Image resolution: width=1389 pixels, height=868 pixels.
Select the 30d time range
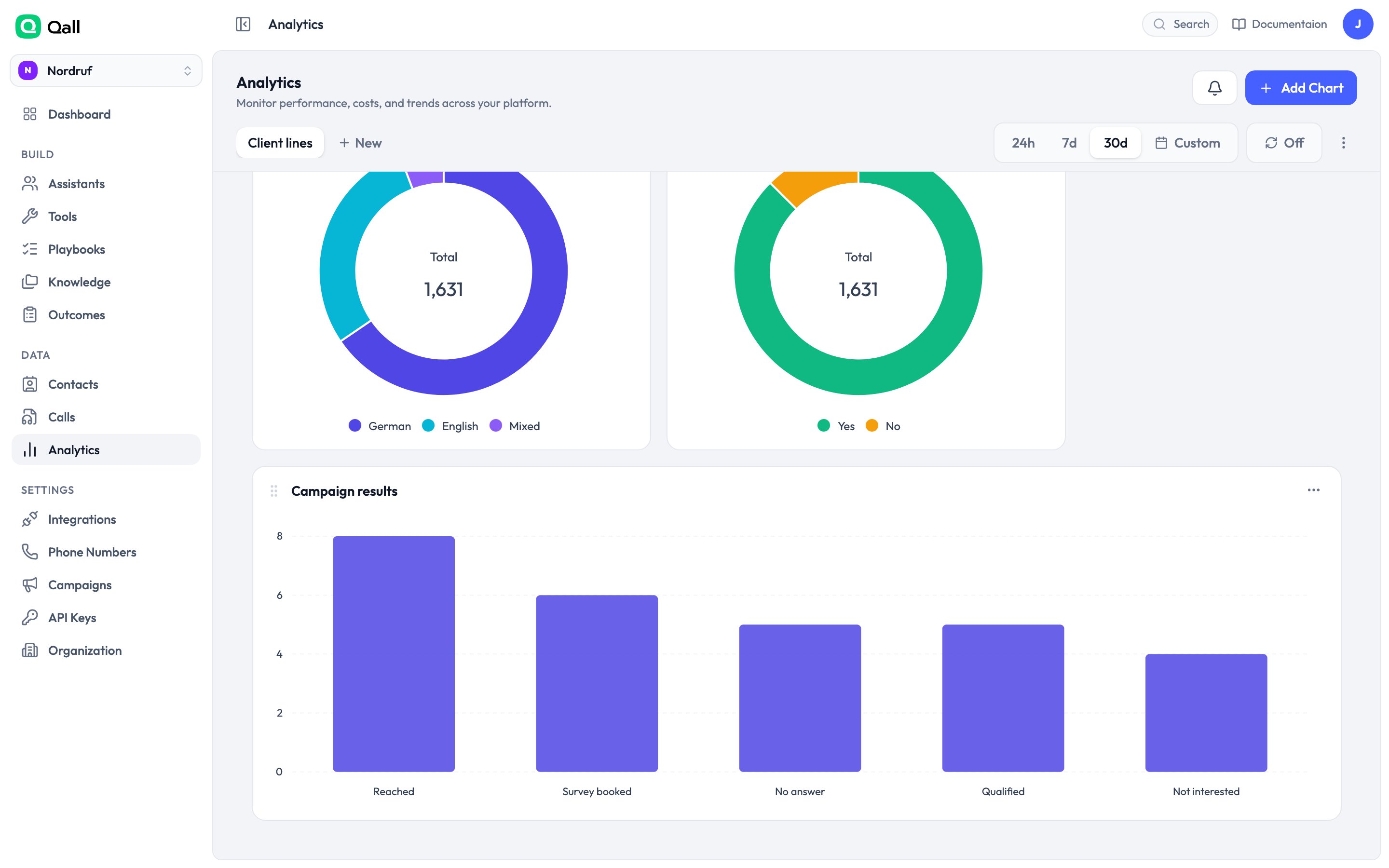pos(1115,143)
